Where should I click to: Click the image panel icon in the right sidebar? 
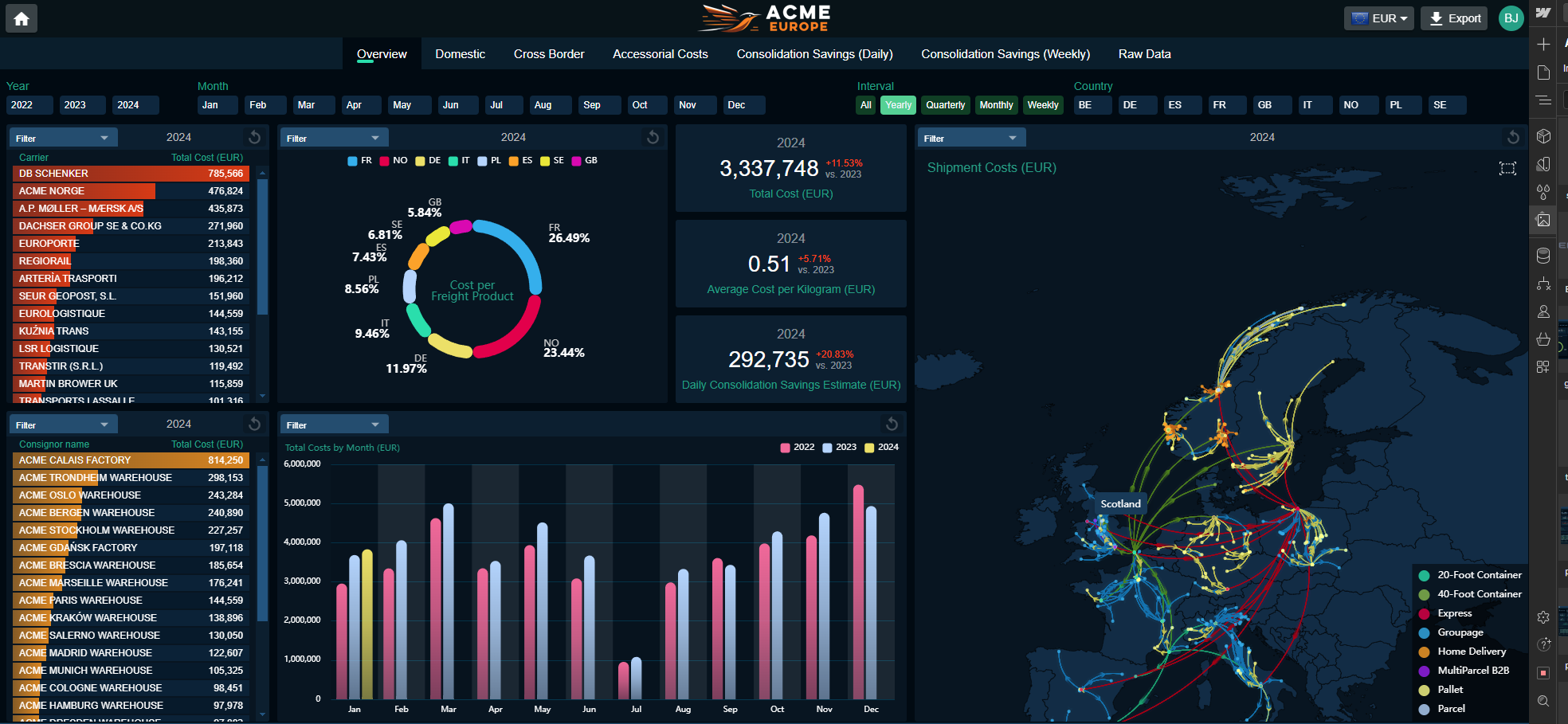[x=1543, y=220]
